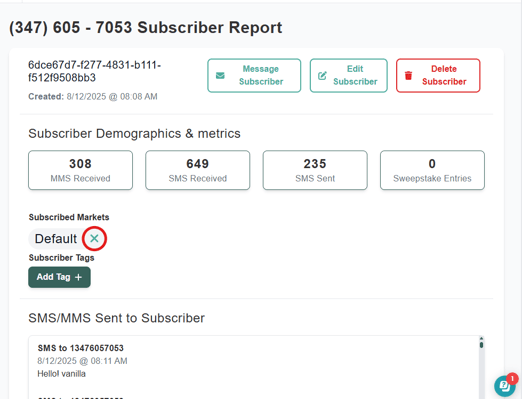Image resolution: width=522 pixels, height=399 pixels.
Task: Click the subscriber ID 6dce67d7-f277-4831 text
Action: (x=95, y=71)
